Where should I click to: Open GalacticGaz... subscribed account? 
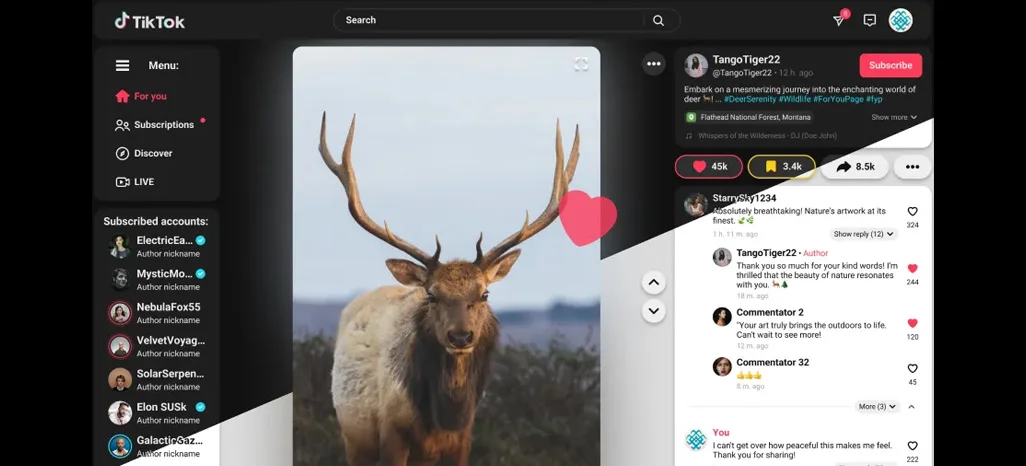pos(157,446)
